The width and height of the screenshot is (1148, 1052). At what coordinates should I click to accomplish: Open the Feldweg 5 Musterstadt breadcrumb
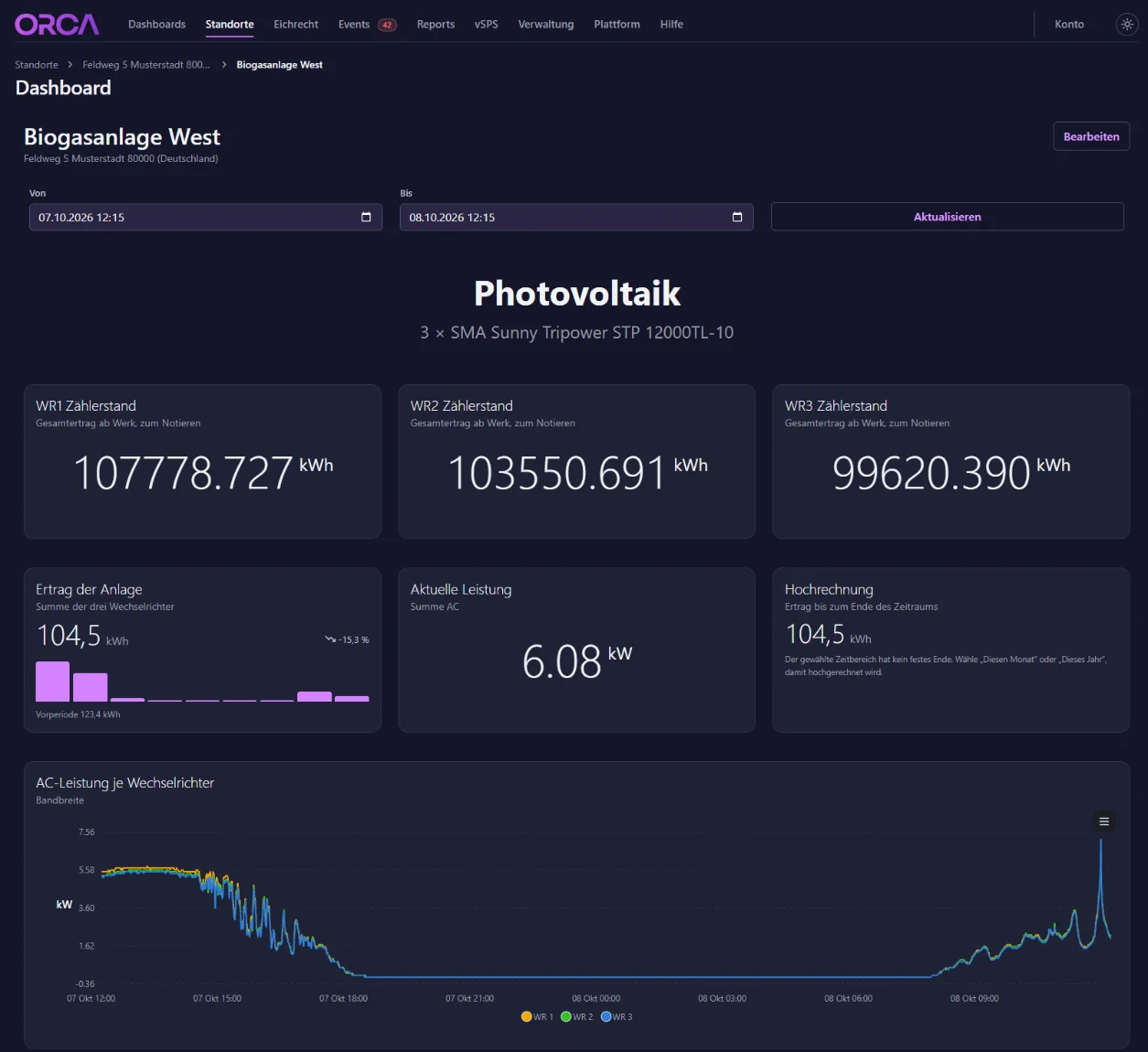(146, 65)
